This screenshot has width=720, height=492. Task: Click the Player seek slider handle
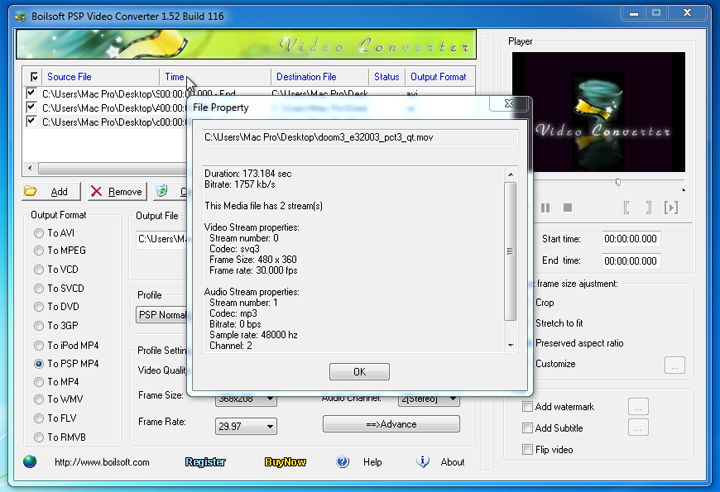pos(618,183)
